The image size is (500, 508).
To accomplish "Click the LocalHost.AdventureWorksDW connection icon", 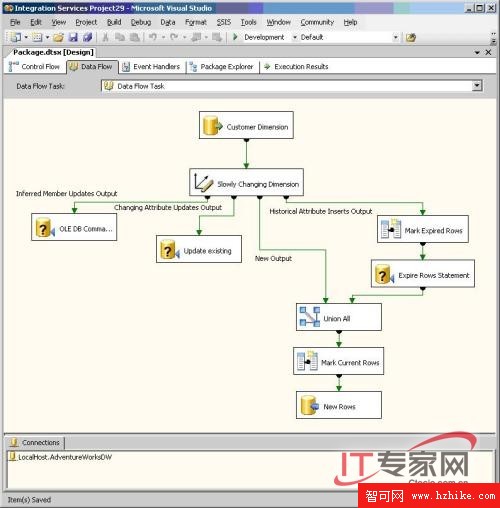I will 13,456.
